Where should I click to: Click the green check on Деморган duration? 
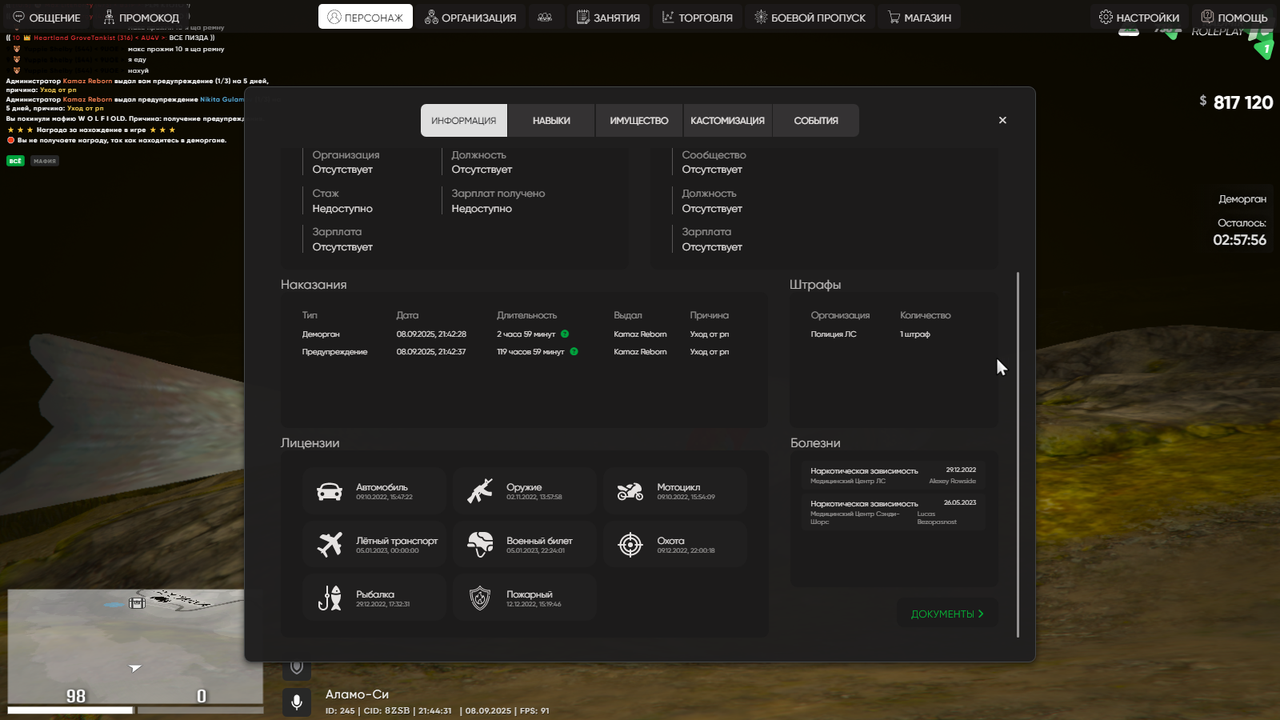(x=565, y=334)
